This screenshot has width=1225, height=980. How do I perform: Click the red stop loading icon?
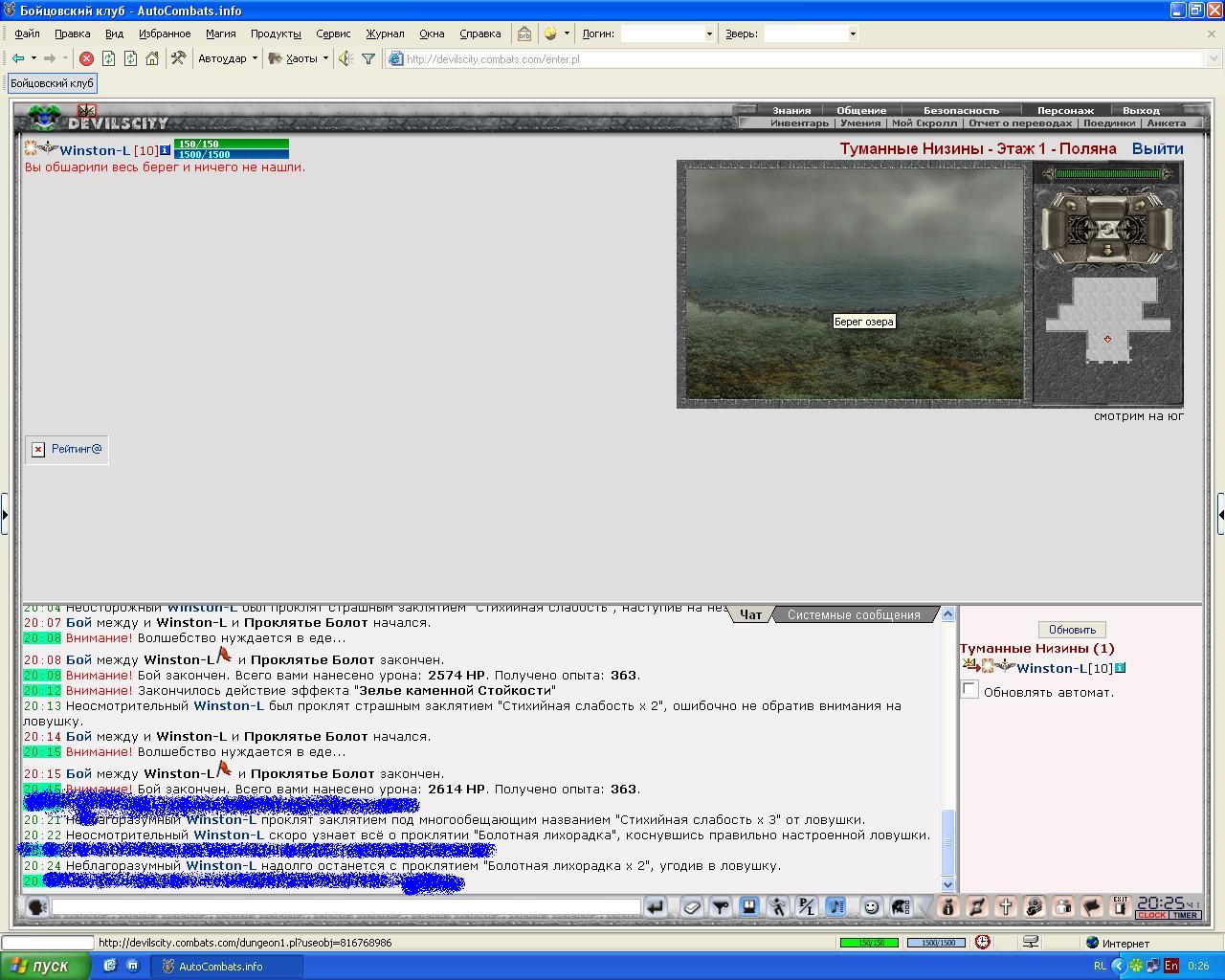point(86,58)
